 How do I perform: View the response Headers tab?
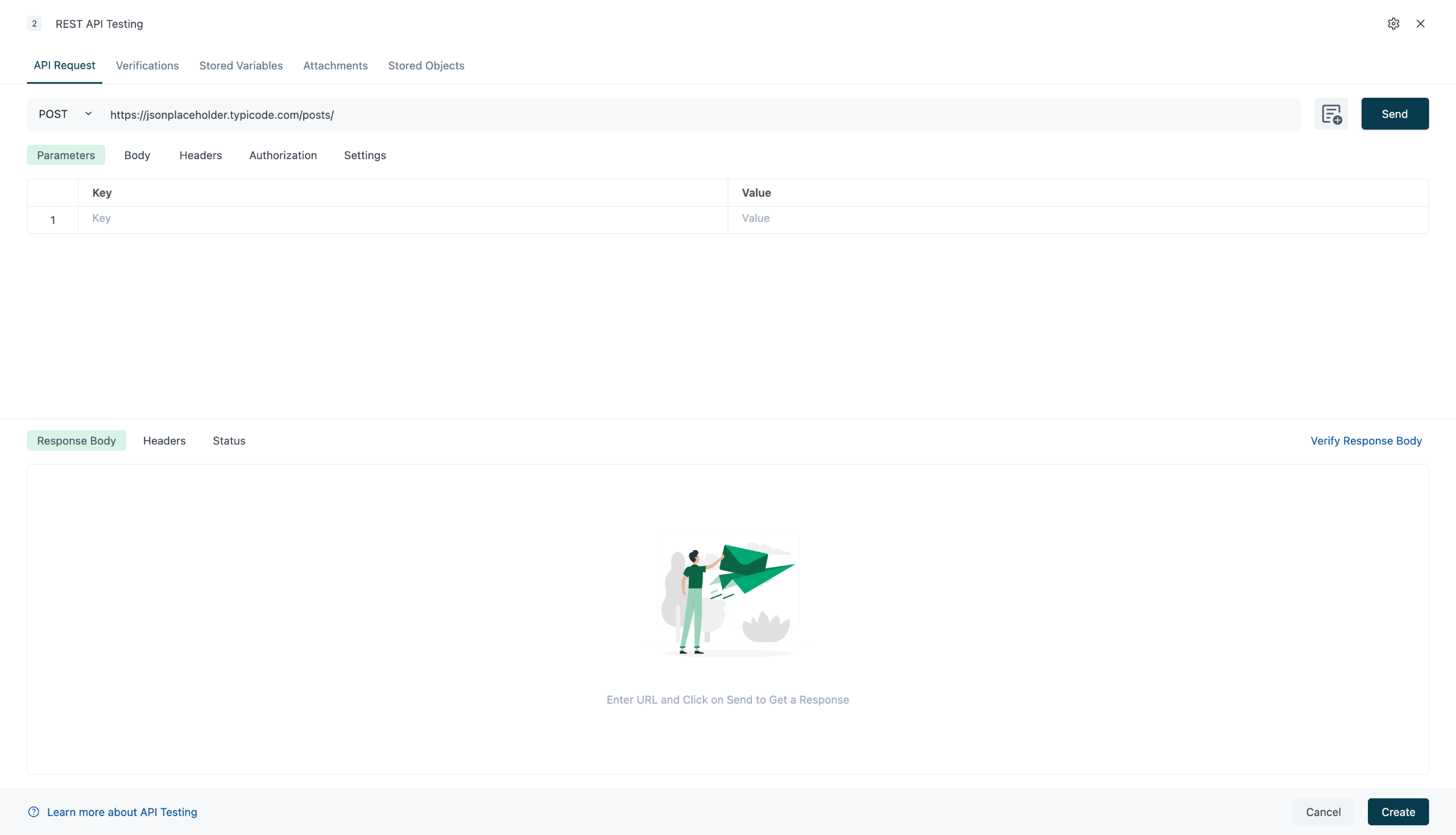[x=164, y=441]
